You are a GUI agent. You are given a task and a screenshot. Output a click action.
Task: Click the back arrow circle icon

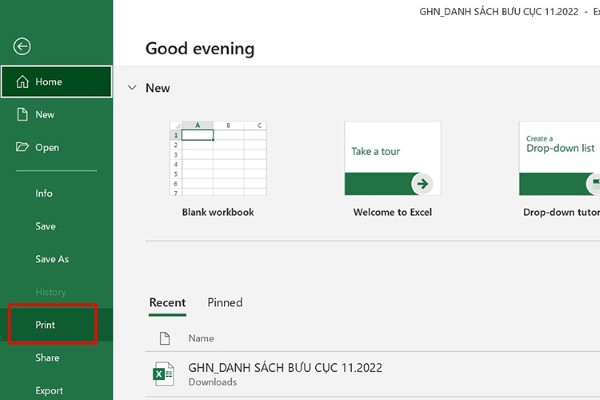coord(22,46)
